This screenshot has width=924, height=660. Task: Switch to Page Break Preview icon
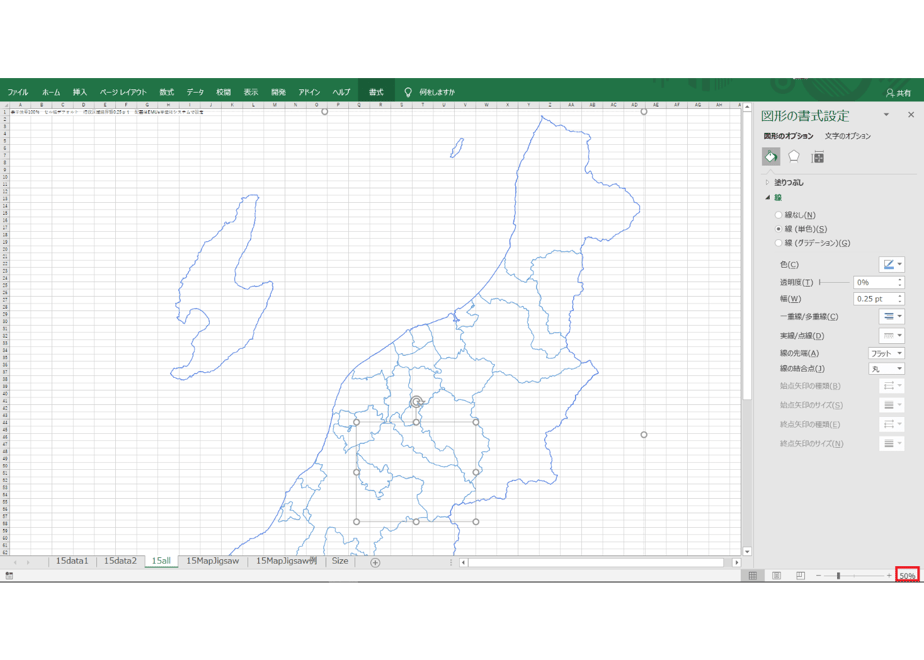click(800, 576)
